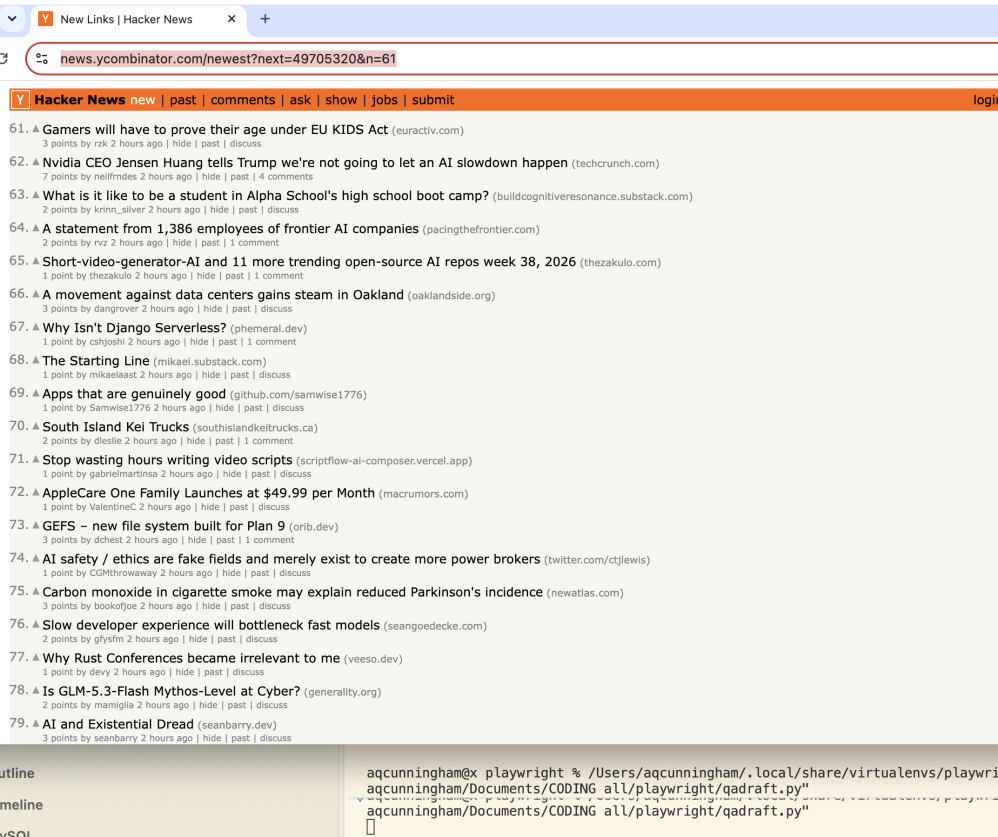Select ask in the navigation bar
Viewport: 998px width, 837px height.
click(300, 100)
